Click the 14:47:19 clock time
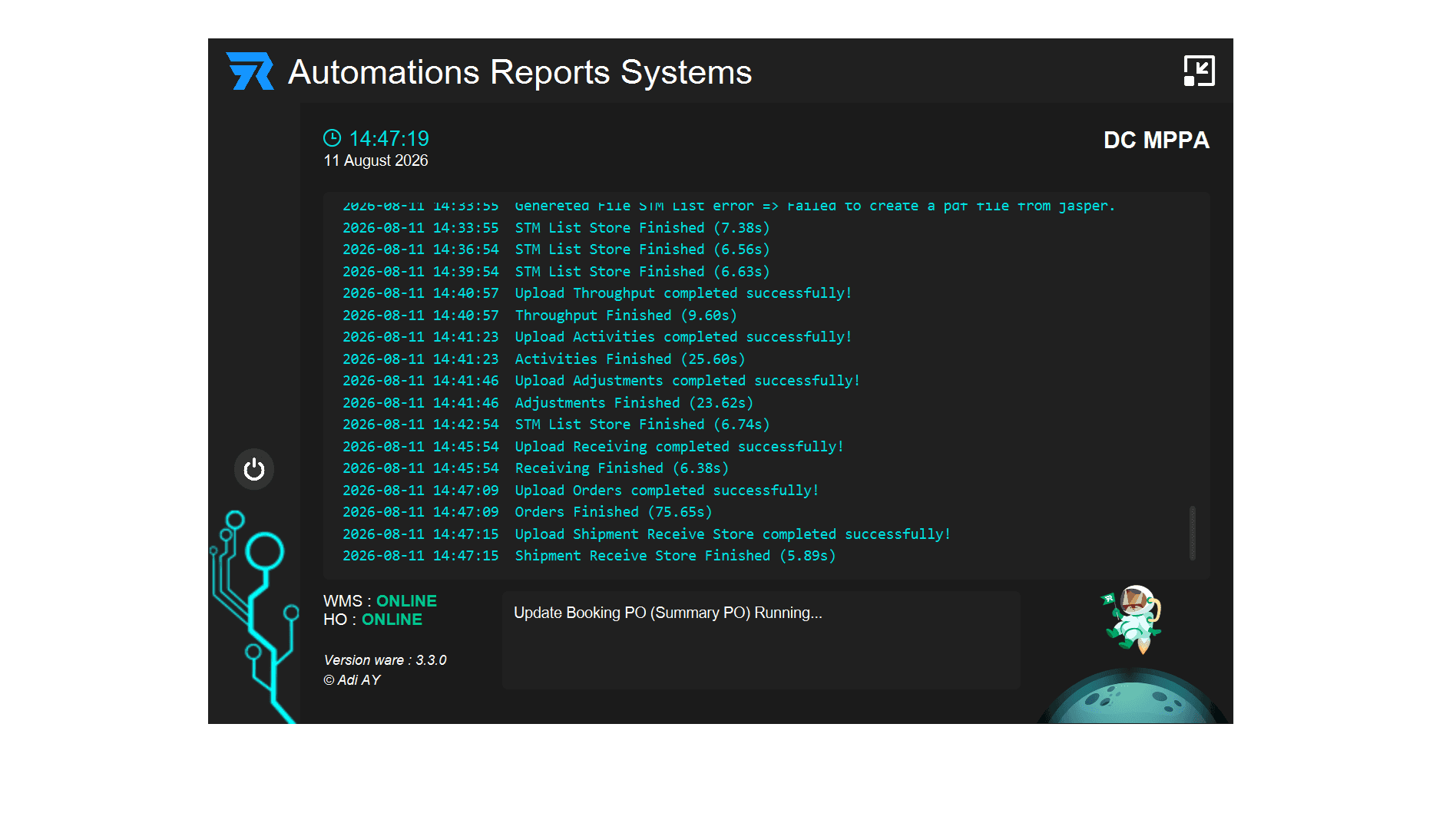 pyautogui.click(x=389, y=138)
